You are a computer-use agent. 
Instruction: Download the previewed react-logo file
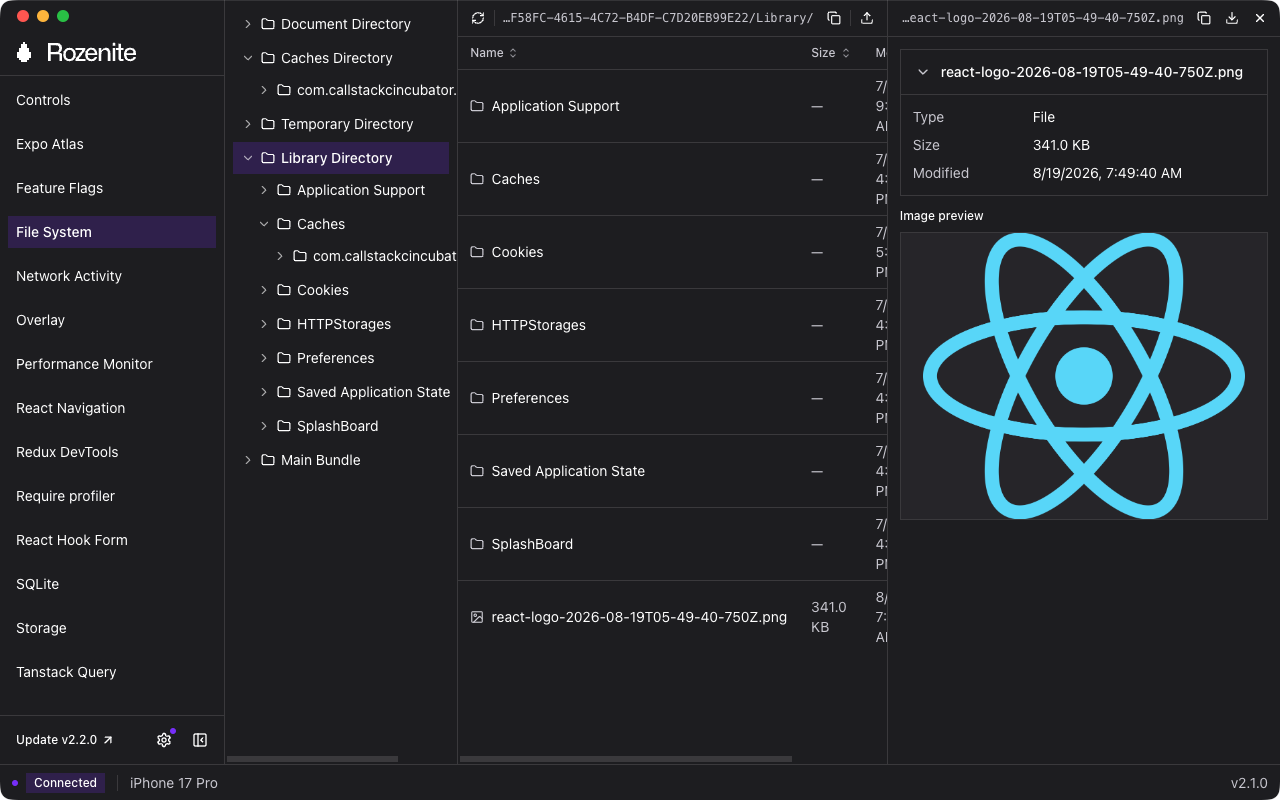(1232, 18)
